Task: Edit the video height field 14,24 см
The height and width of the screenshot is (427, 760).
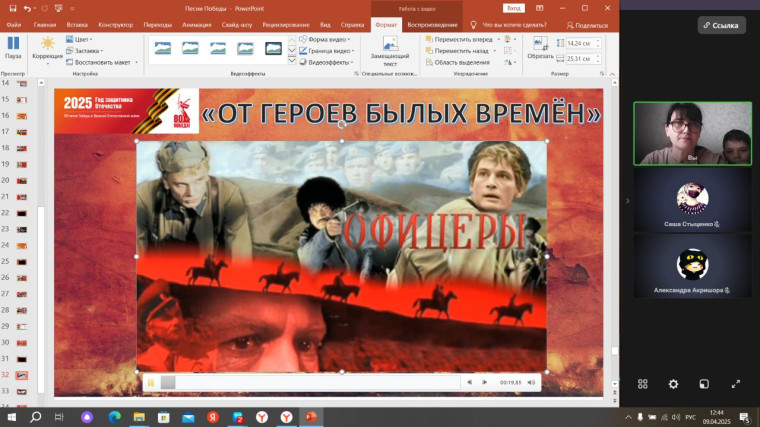Action: 580,43
